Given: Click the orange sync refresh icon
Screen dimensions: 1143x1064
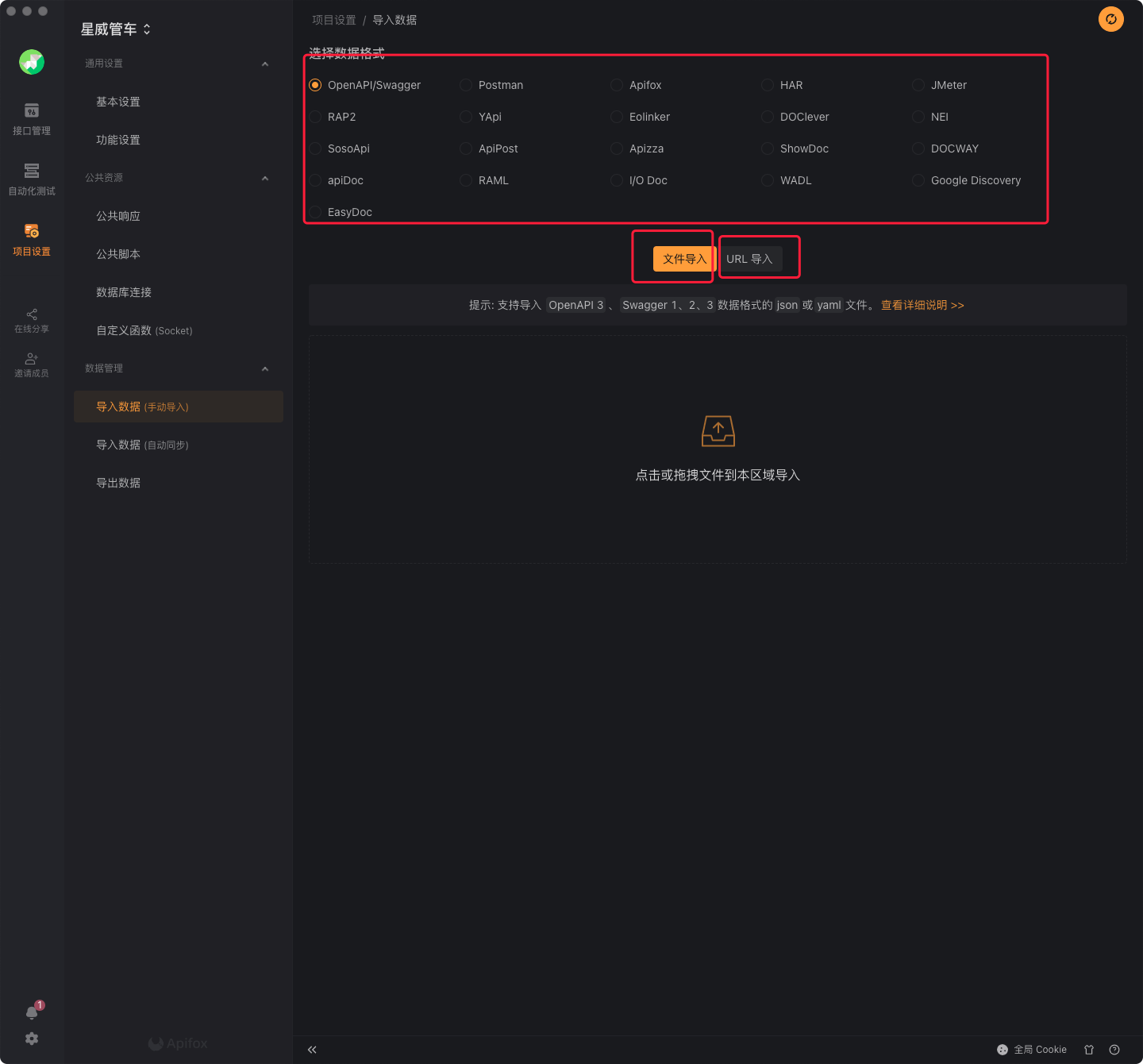Looking at the screenshot, I should 1111,19.
